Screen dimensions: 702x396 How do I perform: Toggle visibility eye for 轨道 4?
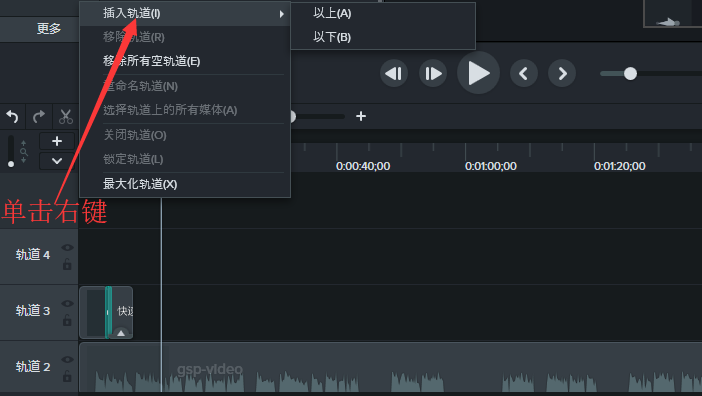67,247
